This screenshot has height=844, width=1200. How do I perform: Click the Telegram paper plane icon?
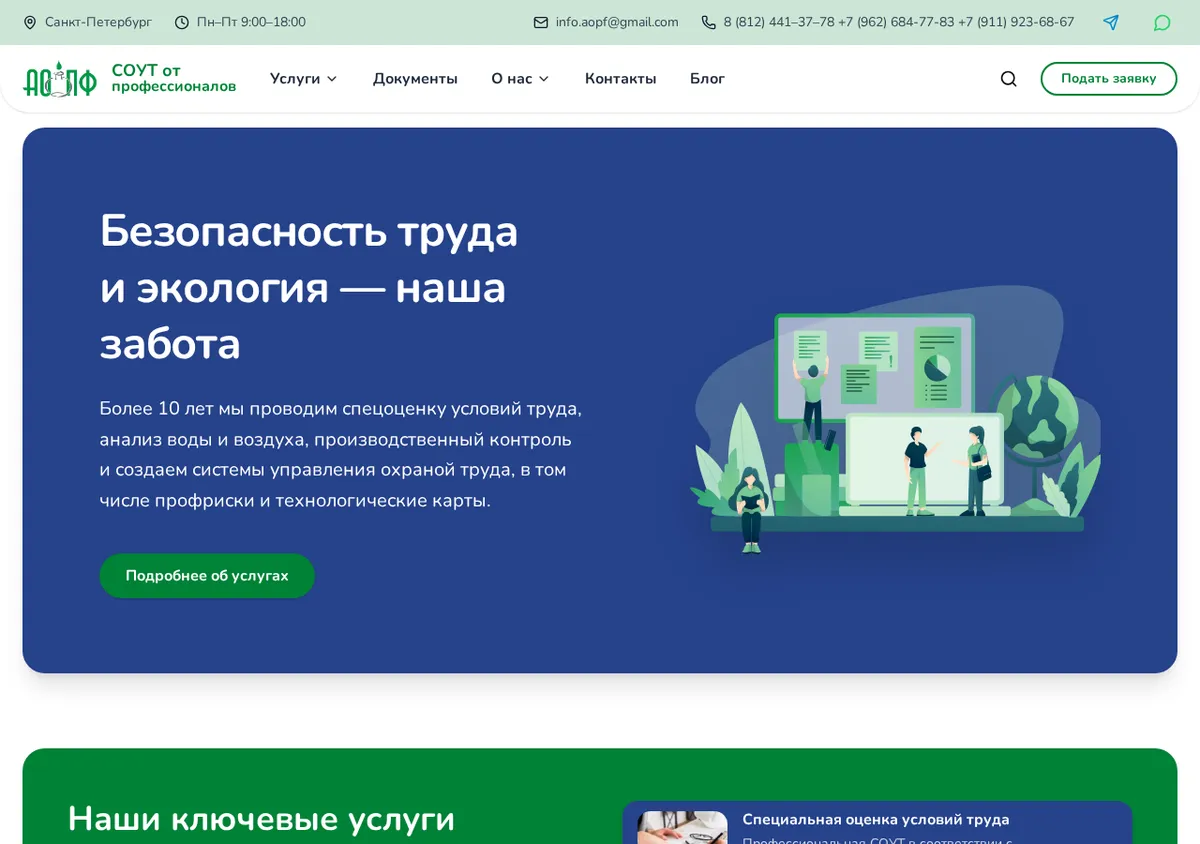click(x=1111, y=22)
